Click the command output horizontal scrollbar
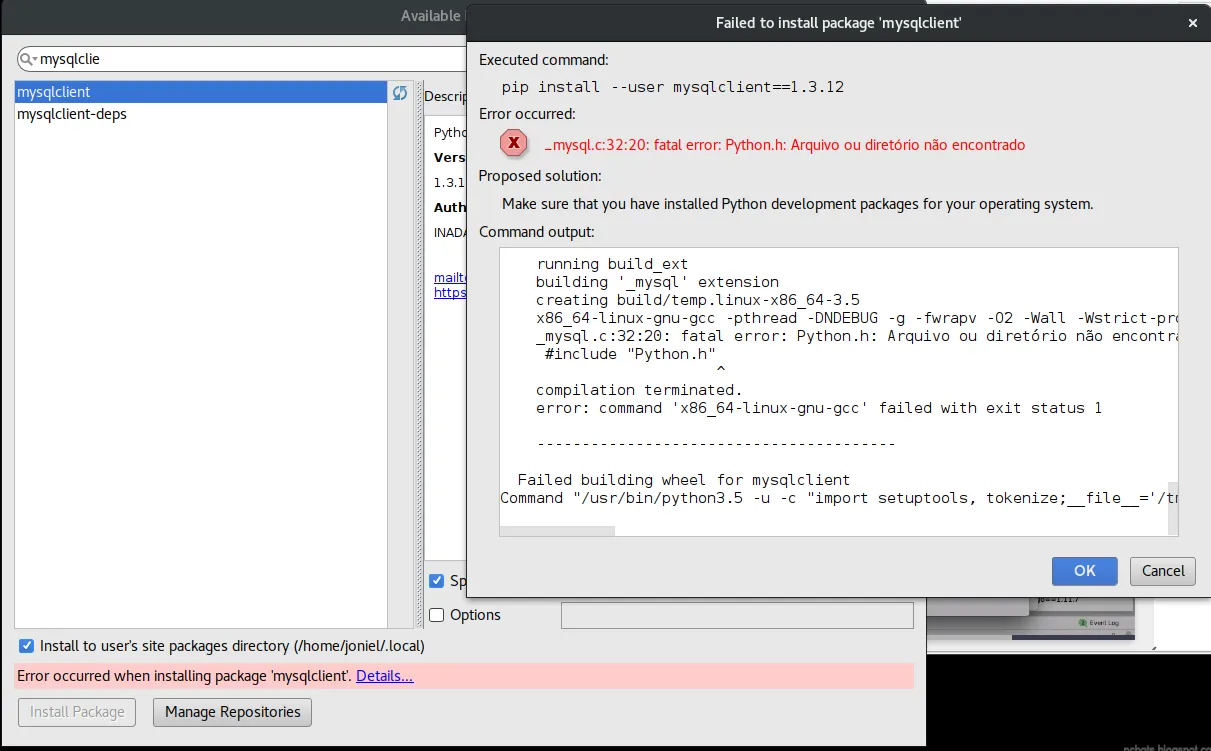1211x751 pixels. click(557, 531)
